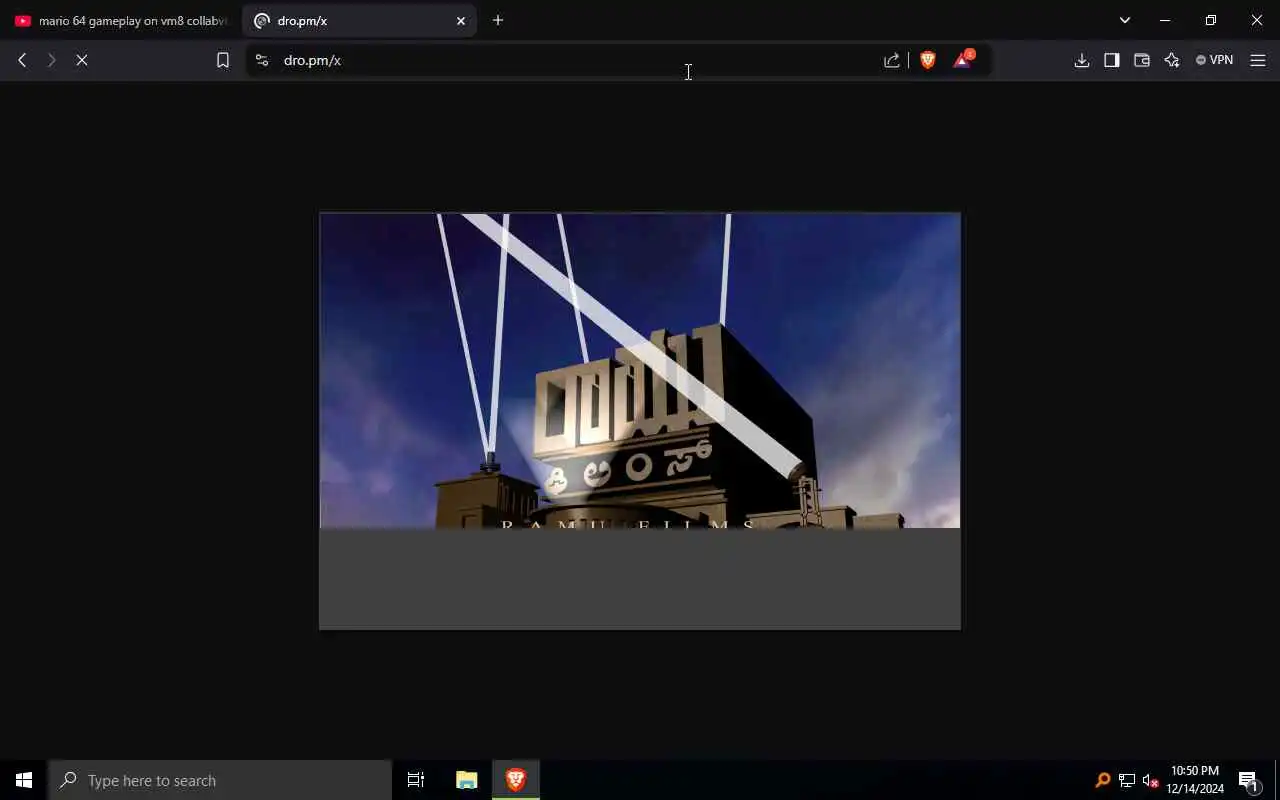
Task: Open site settings icon in address bar
Action: pyautogui.click(x=262, y=60)
